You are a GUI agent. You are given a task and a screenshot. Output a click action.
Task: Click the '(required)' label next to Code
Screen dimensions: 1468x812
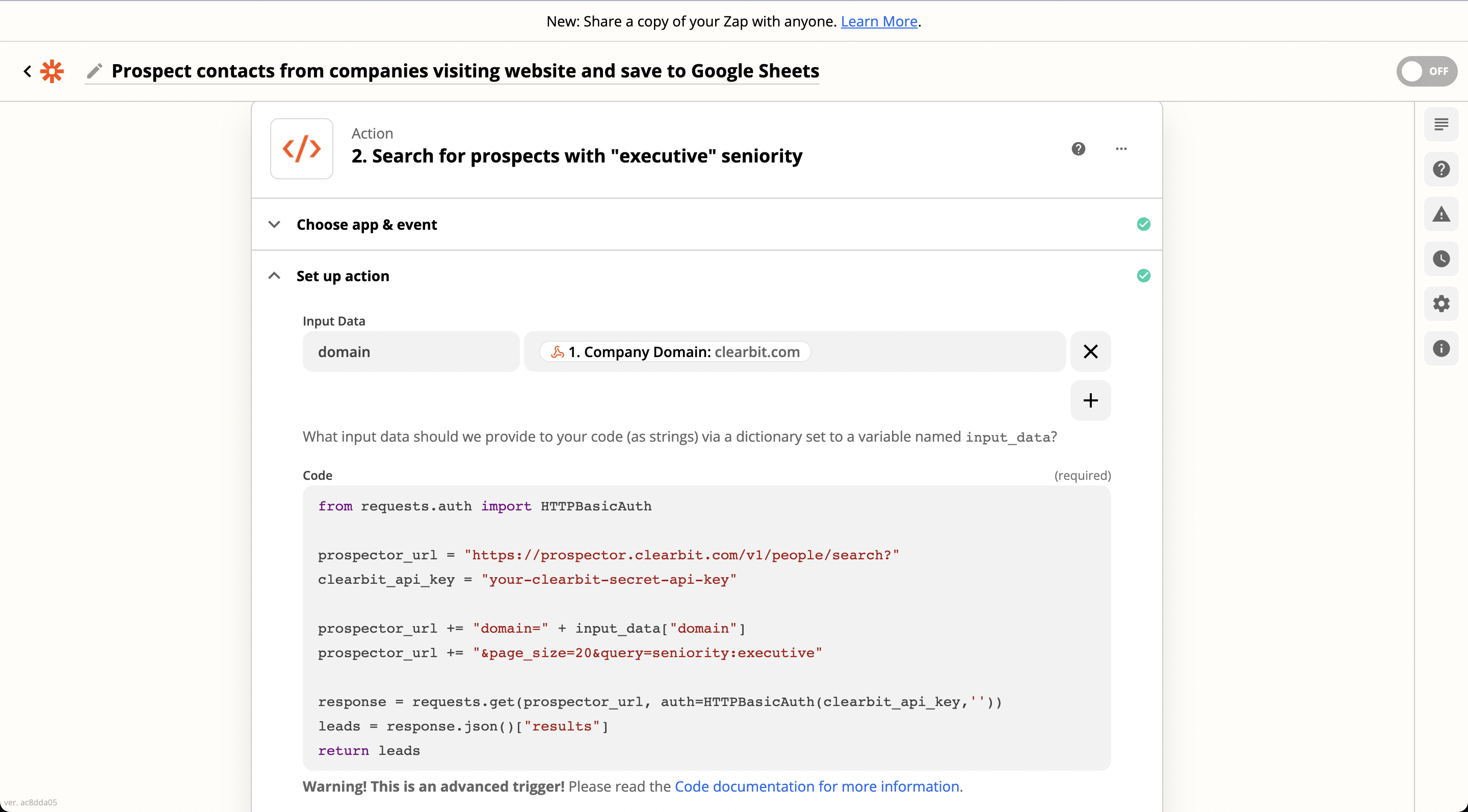(x=1082, y=475)
